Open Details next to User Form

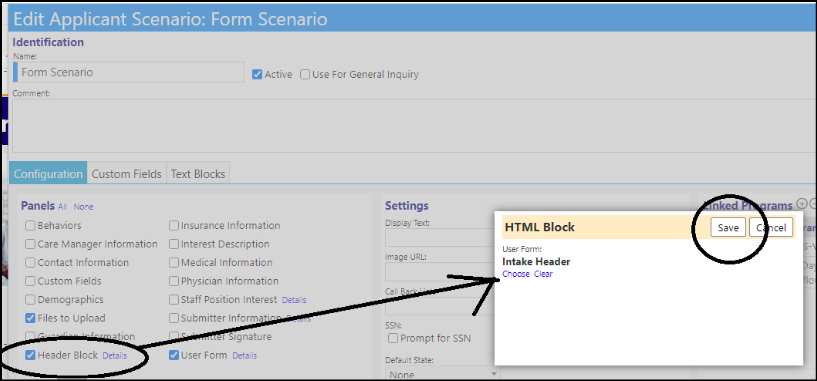click(x=244, y=355)
